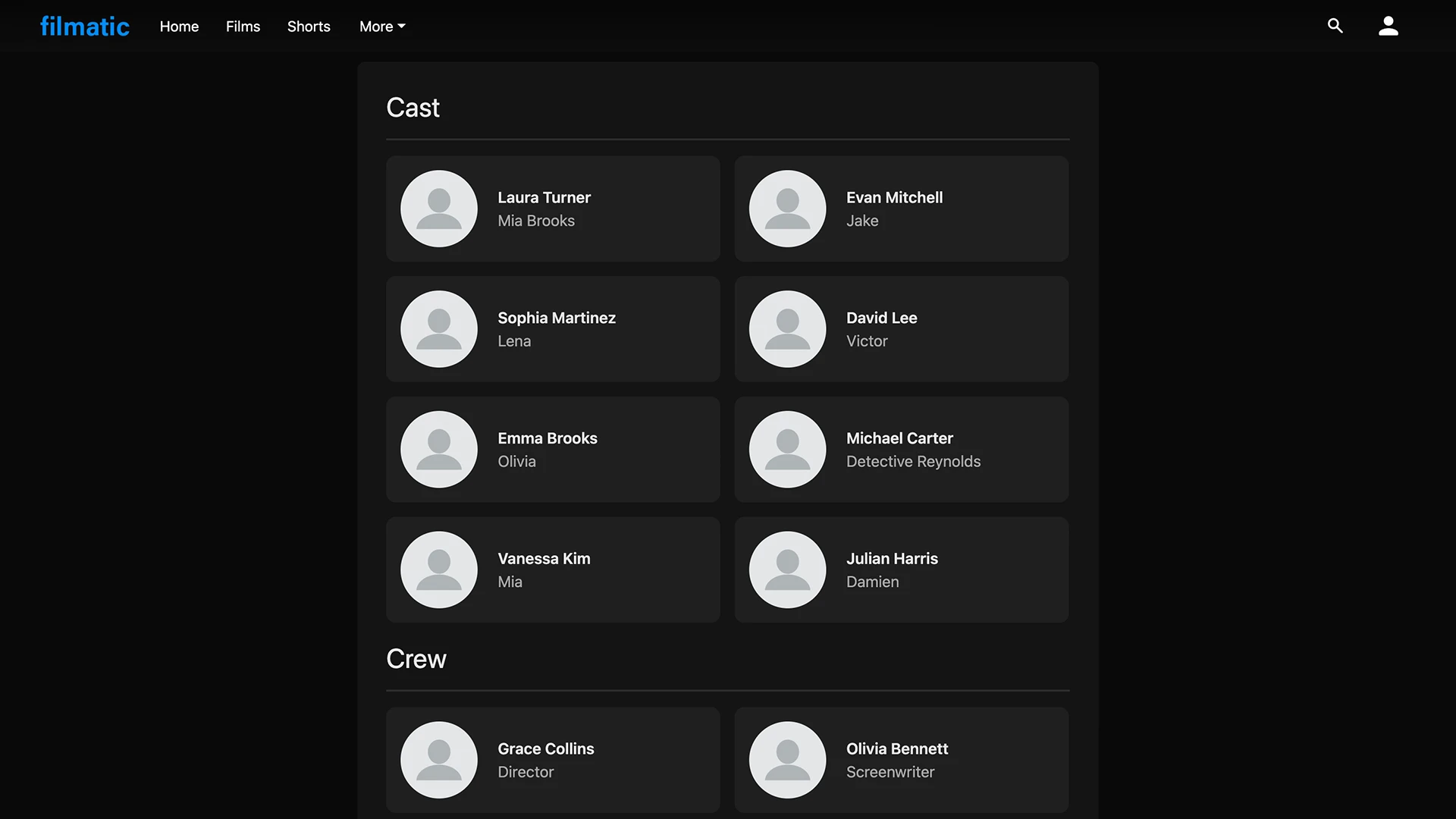Viewport: 1456px width, 819px height.
Task: Click the filmatic logo
Action: coord(84,27)
